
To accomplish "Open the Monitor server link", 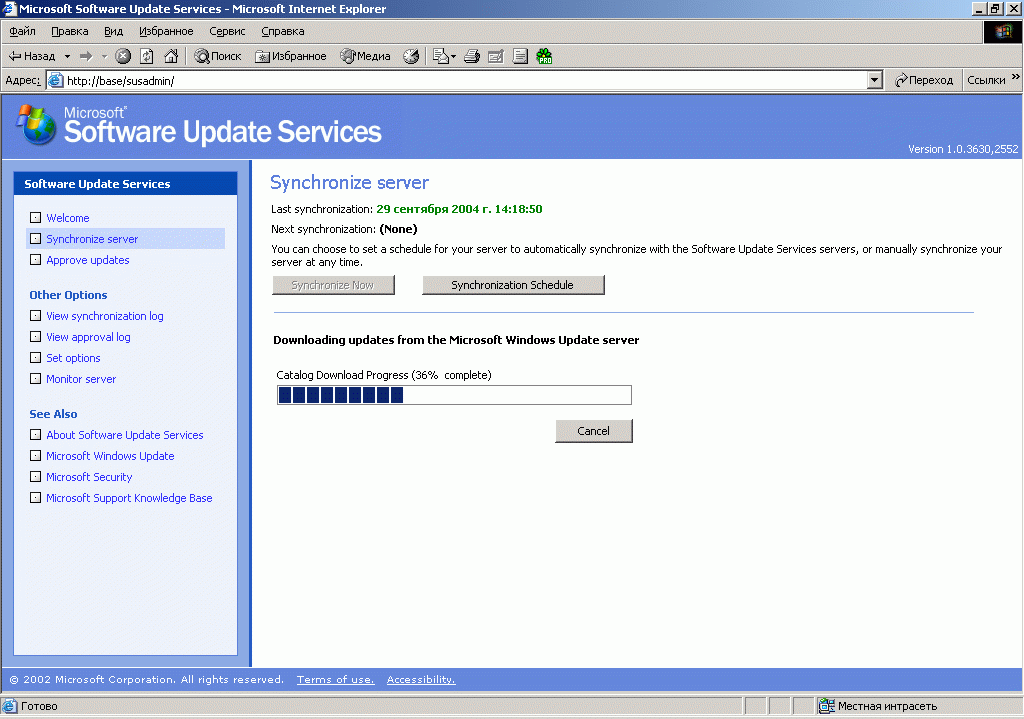I will pyautogui.click(x=81, y=379).
